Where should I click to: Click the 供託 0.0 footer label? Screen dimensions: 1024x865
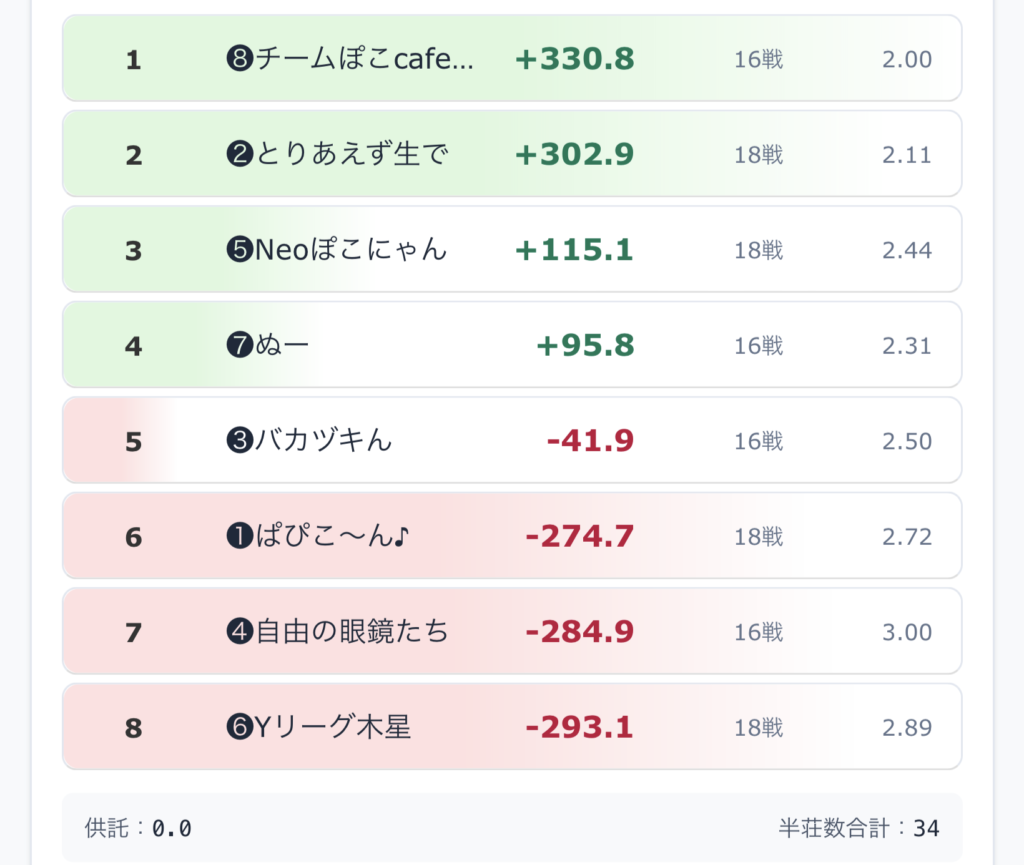point(138,828)
